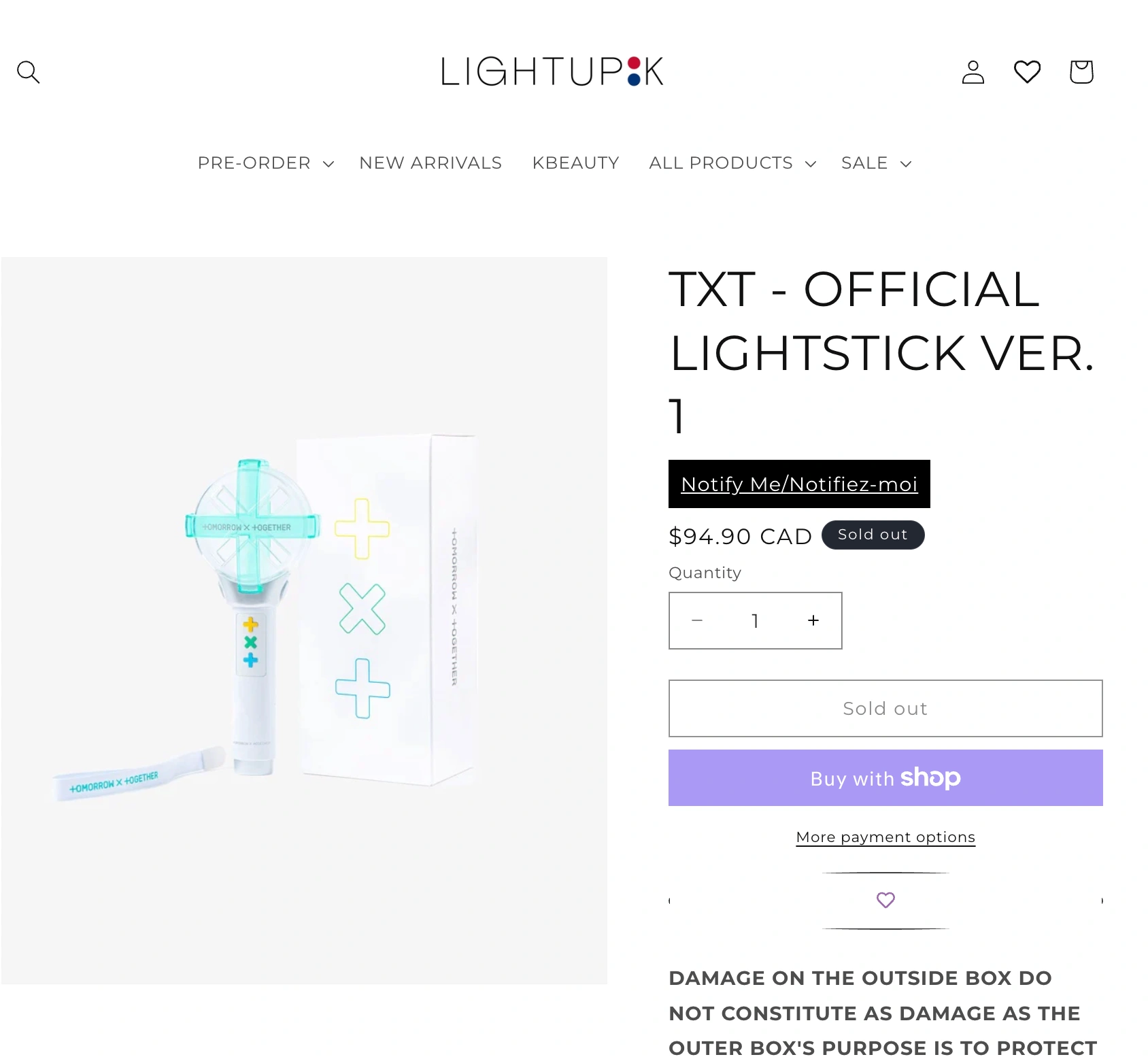1148x1057 pixels.
Task: Go to LIGHTUPK home logo
Action: coord(552,71)
